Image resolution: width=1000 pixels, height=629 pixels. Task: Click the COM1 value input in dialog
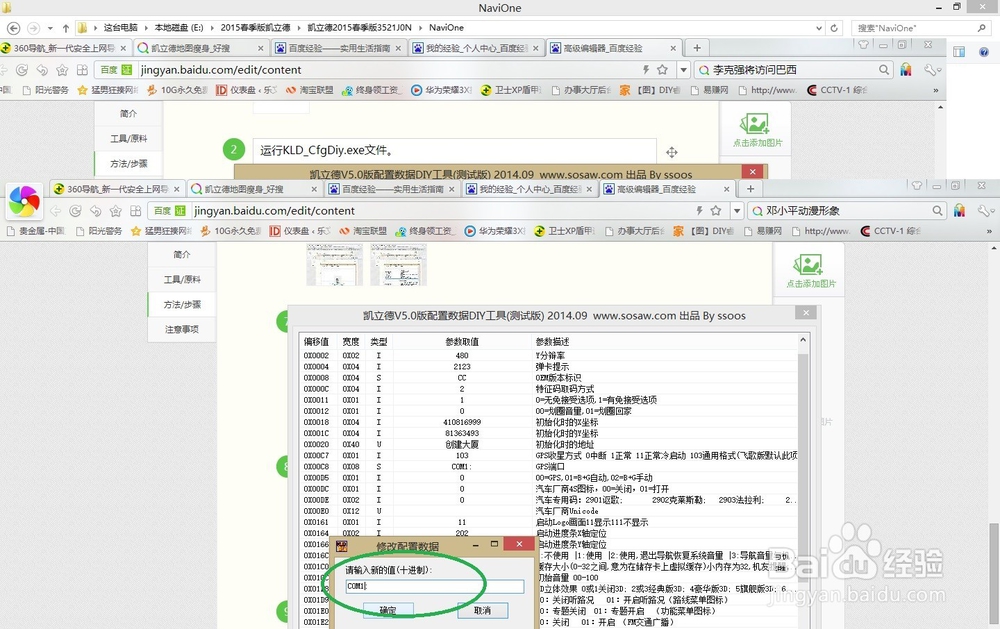coord(435,586)
